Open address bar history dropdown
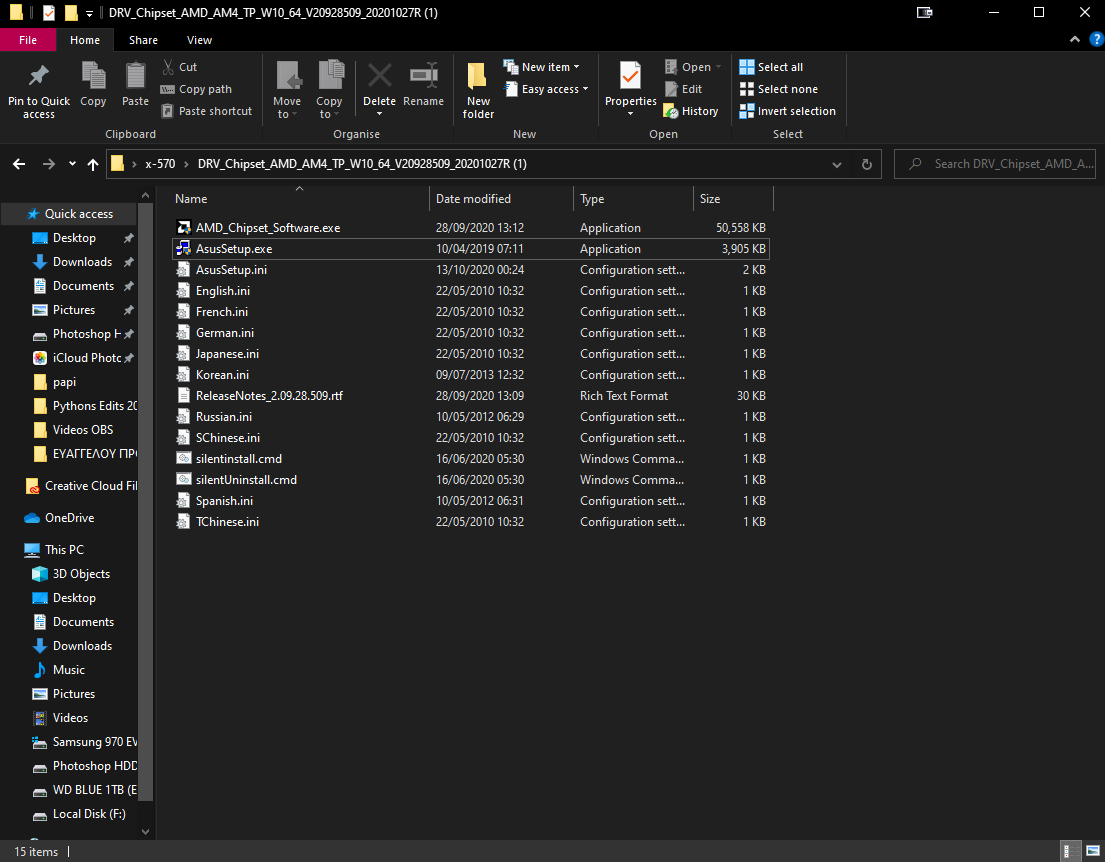 pos(837,164)
